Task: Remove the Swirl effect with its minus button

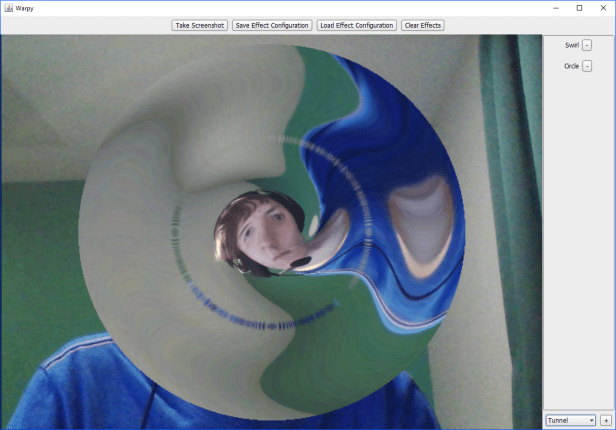Action: click(587, 45)
